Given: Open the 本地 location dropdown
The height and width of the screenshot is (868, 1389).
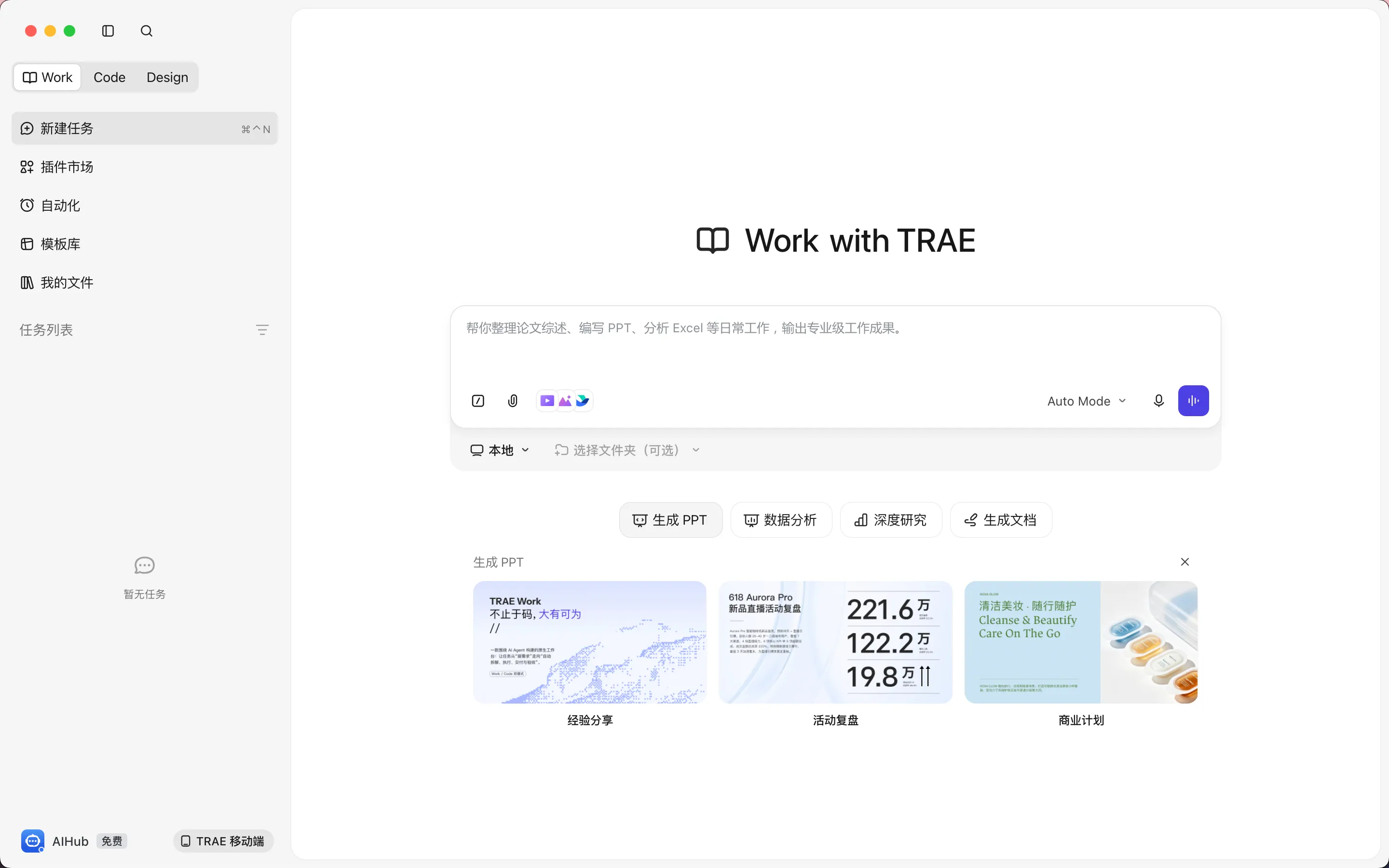Looking at the screenshot, I should click(499, 450).
